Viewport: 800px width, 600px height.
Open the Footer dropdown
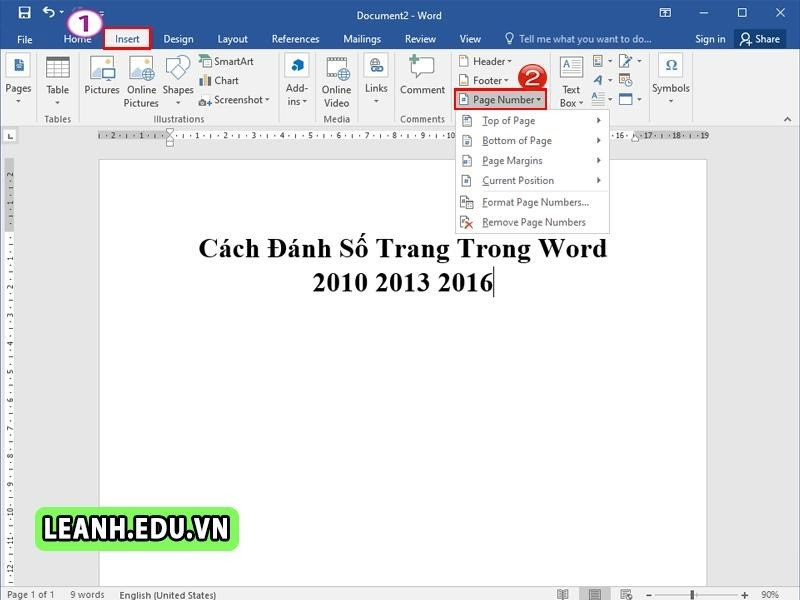(x=484, y=81)
